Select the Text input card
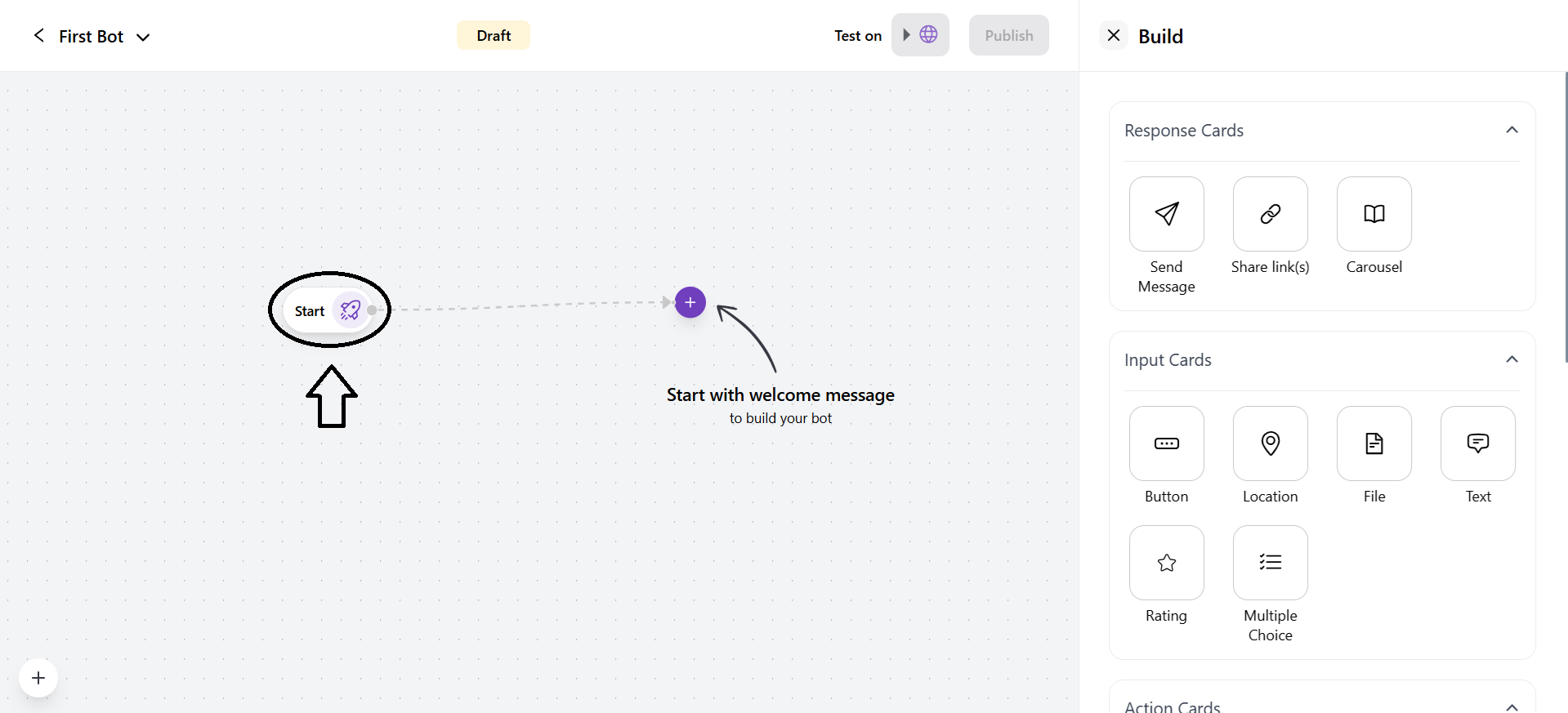This screenshot has width=1568, height=713. pyautogui.click(x=1477, y=443)
